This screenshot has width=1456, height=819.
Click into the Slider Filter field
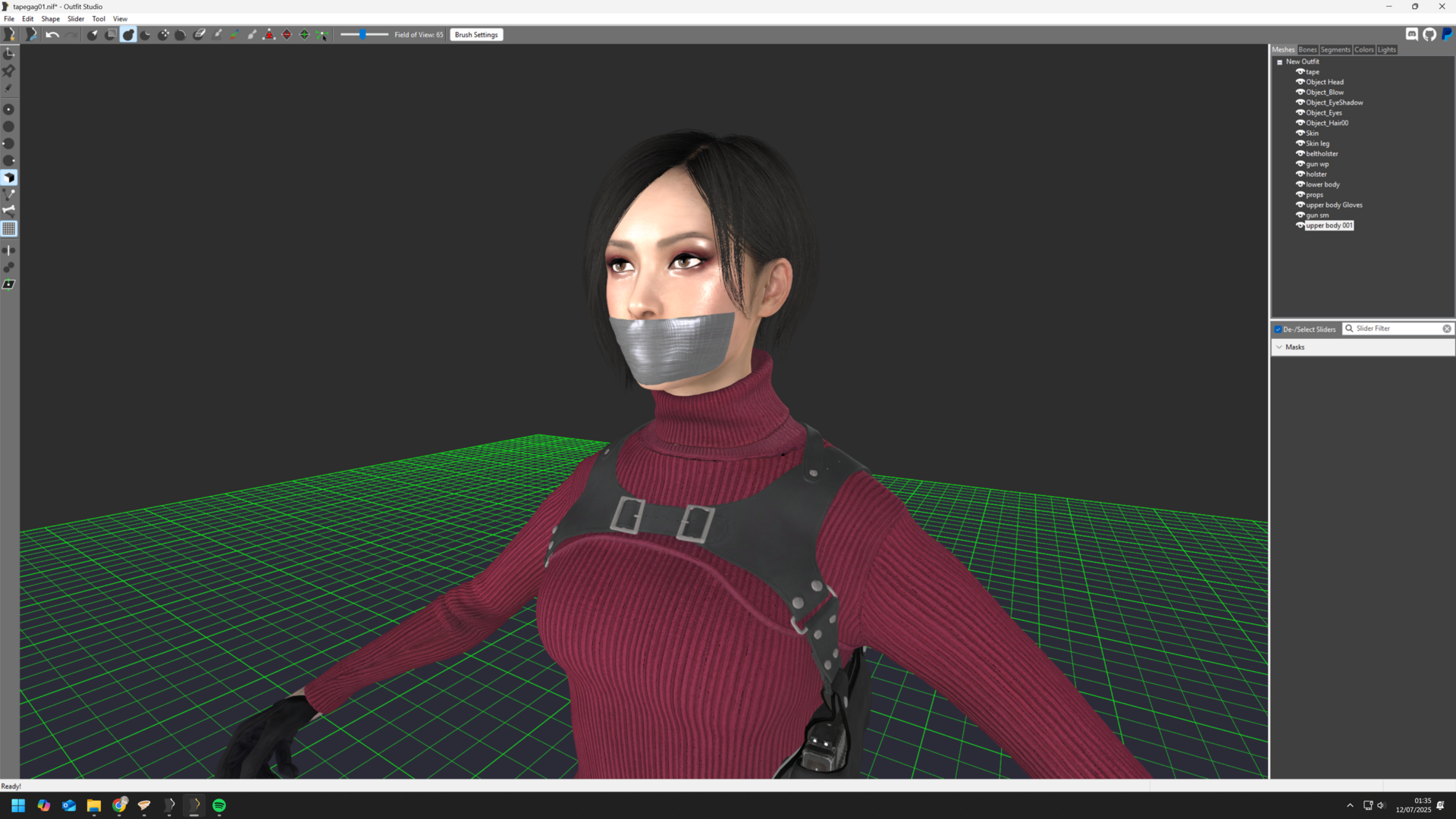(x=1398, y=329)
